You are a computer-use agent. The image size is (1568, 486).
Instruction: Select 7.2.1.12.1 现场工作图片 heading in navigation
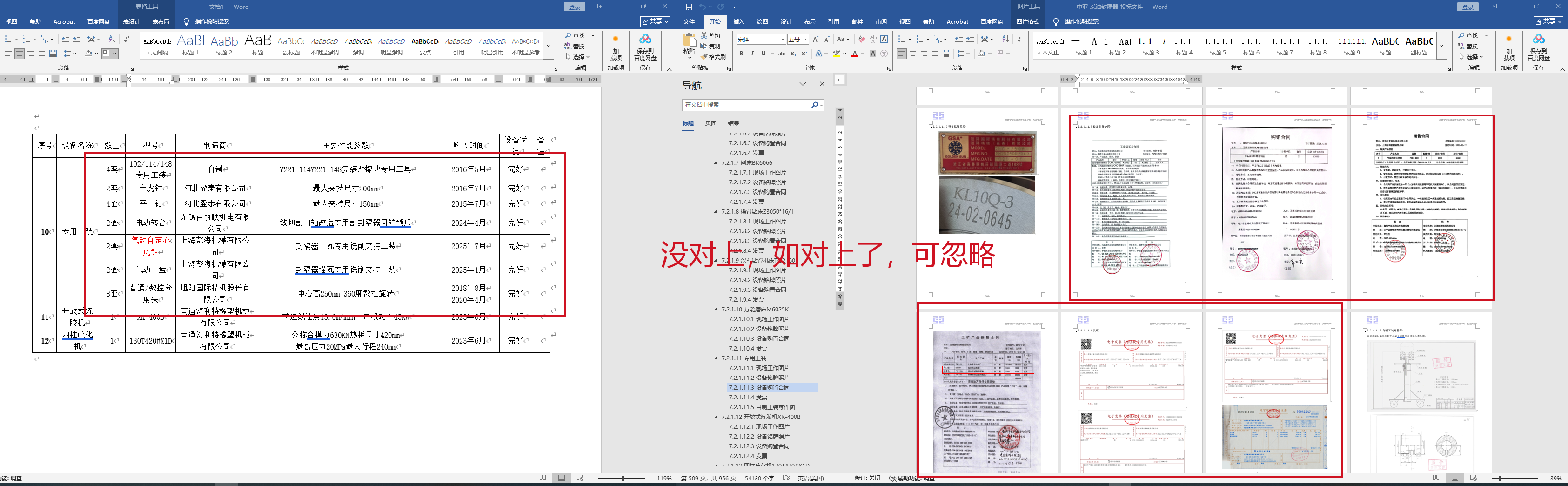[x=758, y=426]
